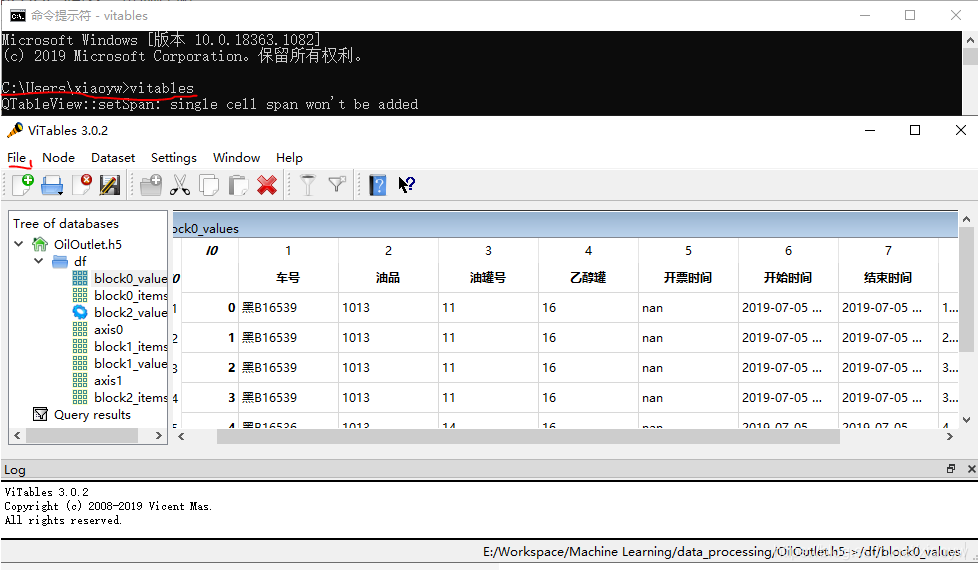The image size is (978, 570).
Task: Paste node using the clipboard icon
Action: pos(238,185)
